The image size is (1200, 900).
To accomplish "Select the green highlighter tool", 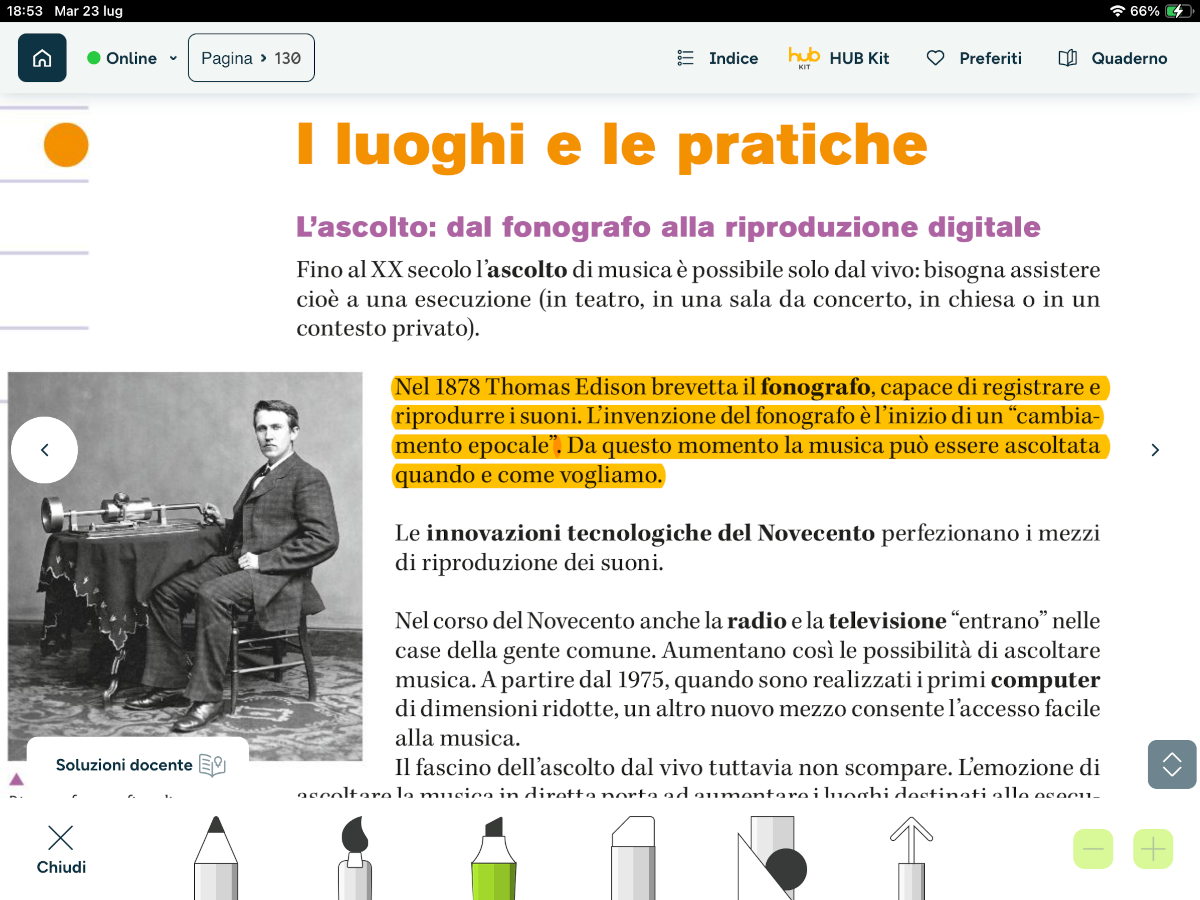I will pyautogui.click(x=493, y=858).
